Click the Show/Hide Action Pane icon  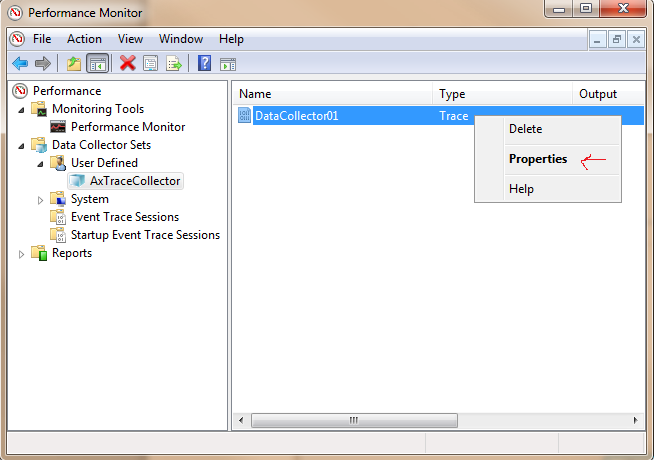pyautogui.click(x=228, y=63)
